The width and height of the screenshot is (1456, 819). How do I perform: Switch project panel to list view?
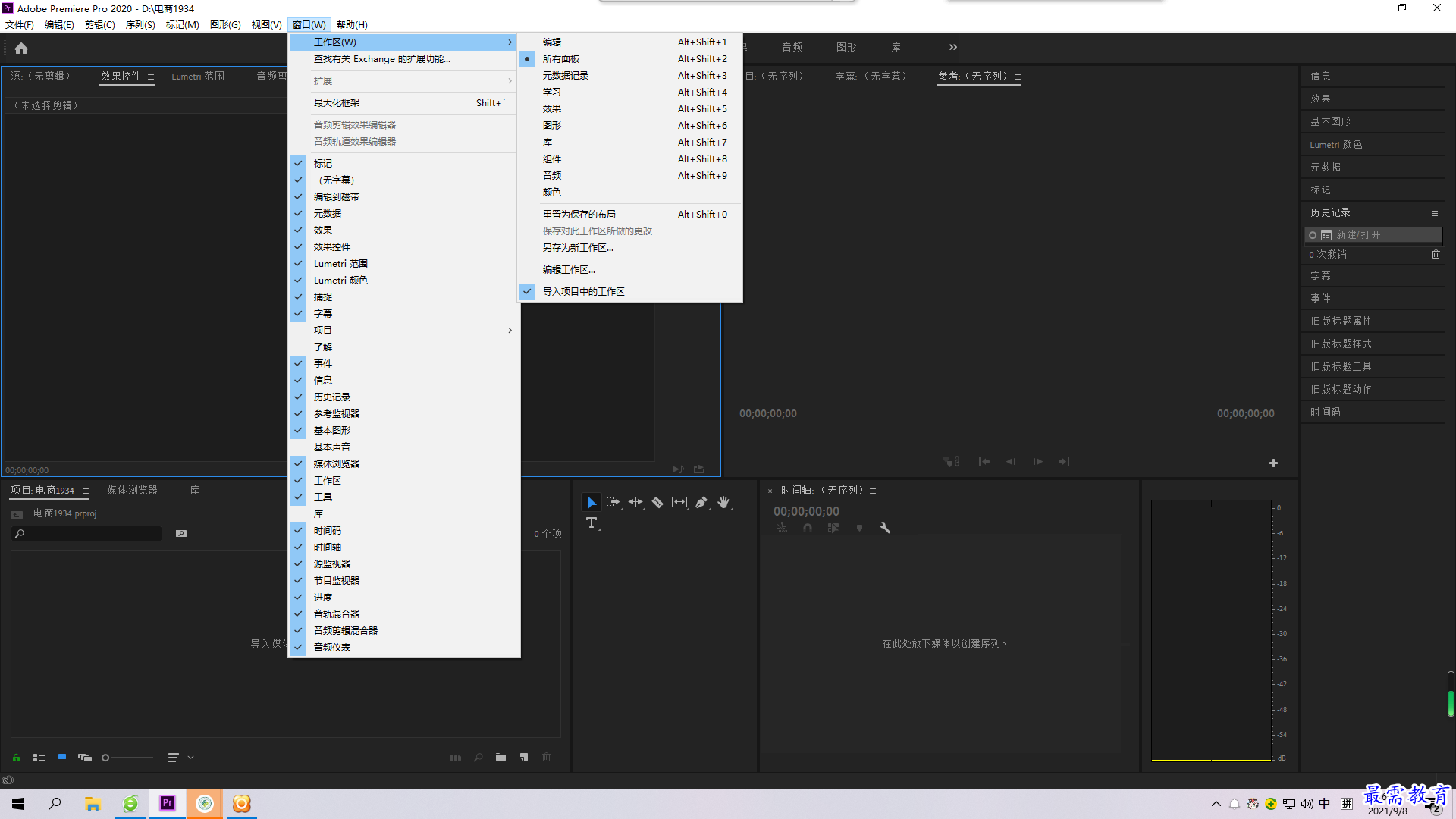tap(39, 757)
